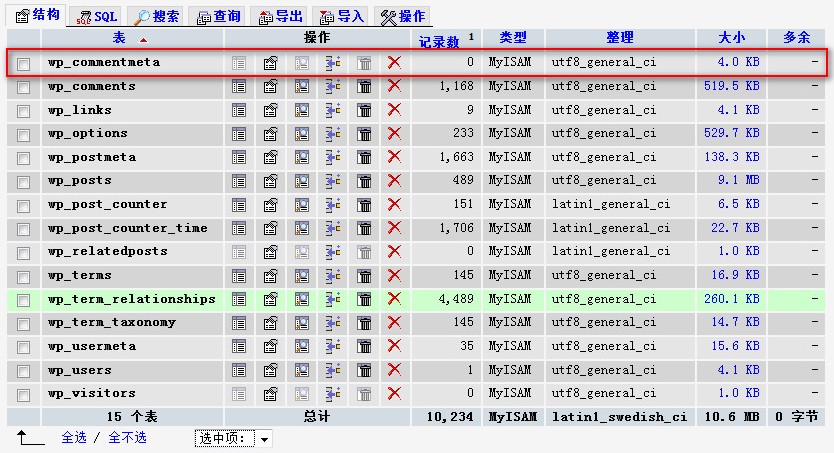This screenshot has height=453, width=834.
Task: Select the 10,234 total records text
Action: (x=450, y=417)
